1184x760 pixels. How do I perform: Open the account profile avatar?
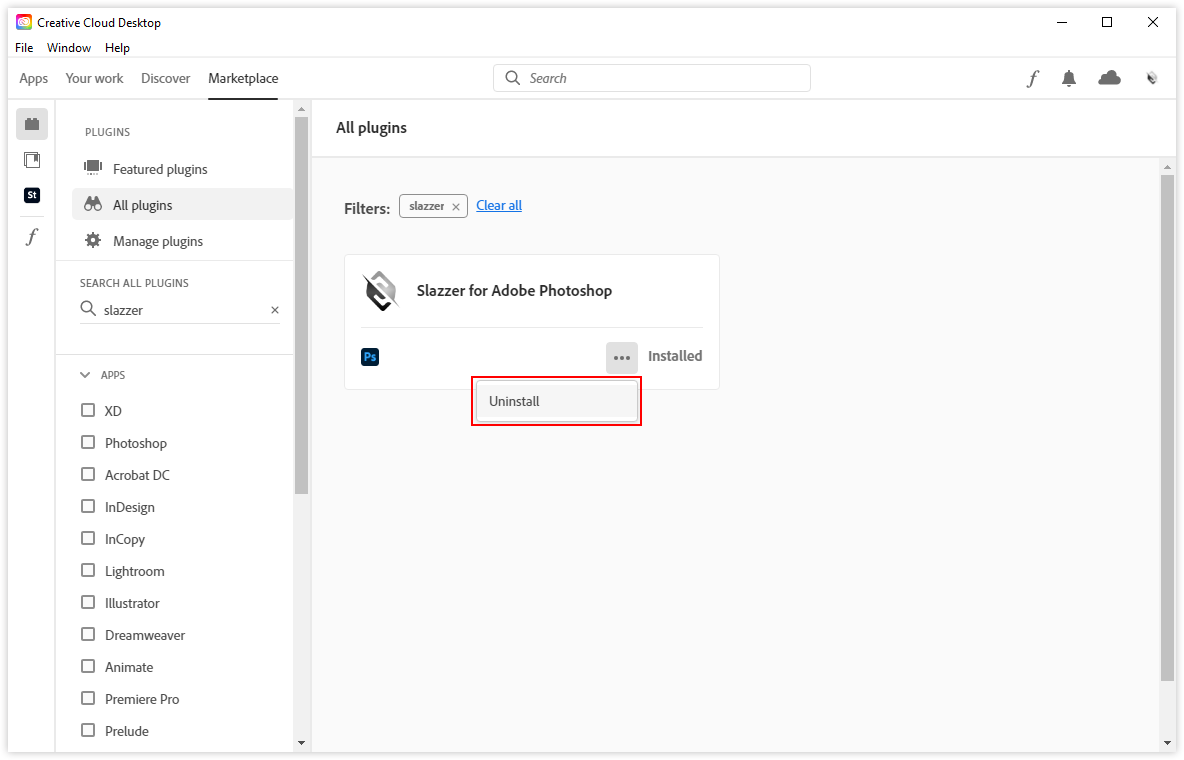coord(1152,78)
